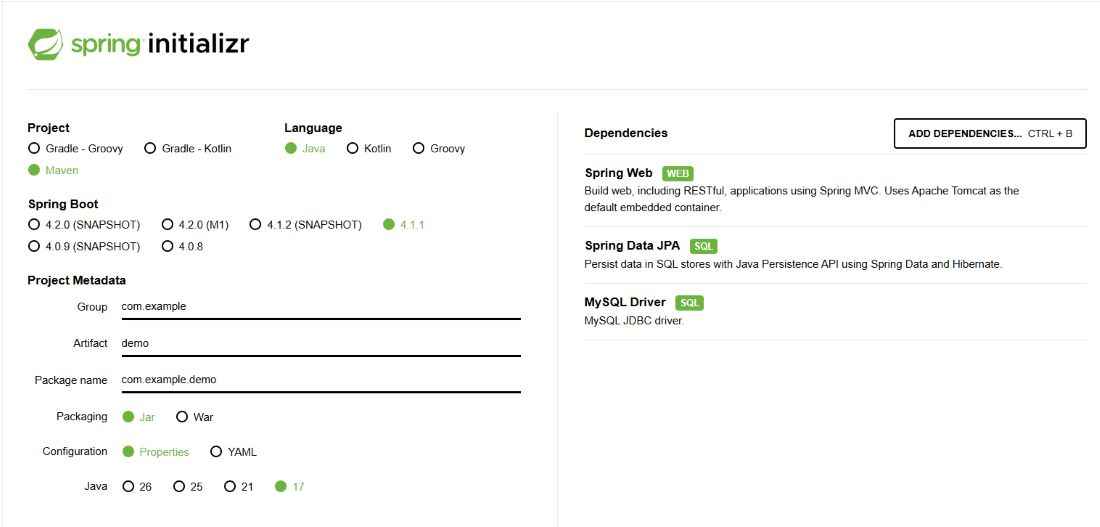Click the SQL badge next to MySQL Driver

689,303
